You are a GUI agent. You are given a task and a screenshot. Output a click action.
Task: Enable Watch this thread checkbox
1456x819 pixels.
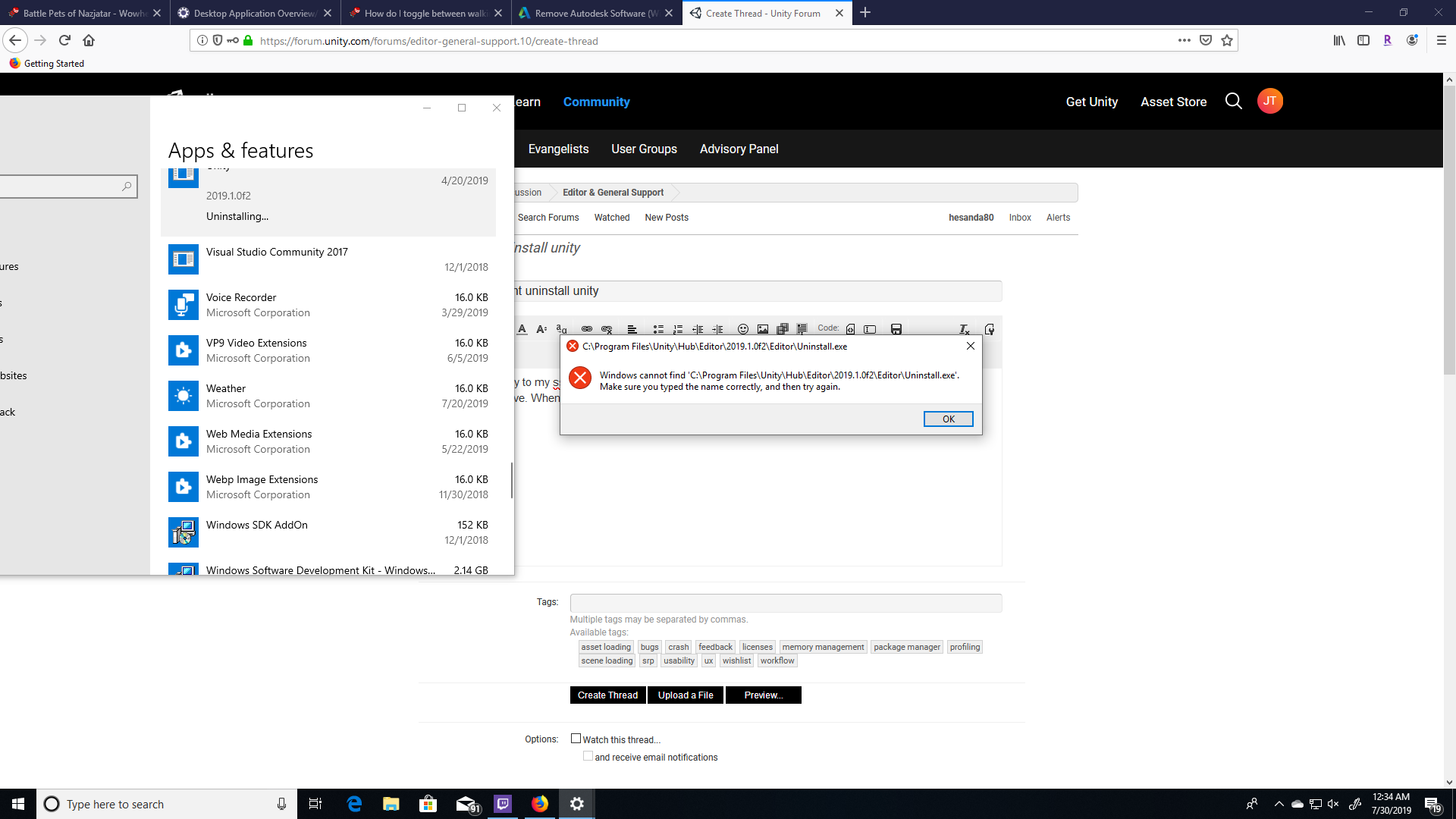coord(576,739)
